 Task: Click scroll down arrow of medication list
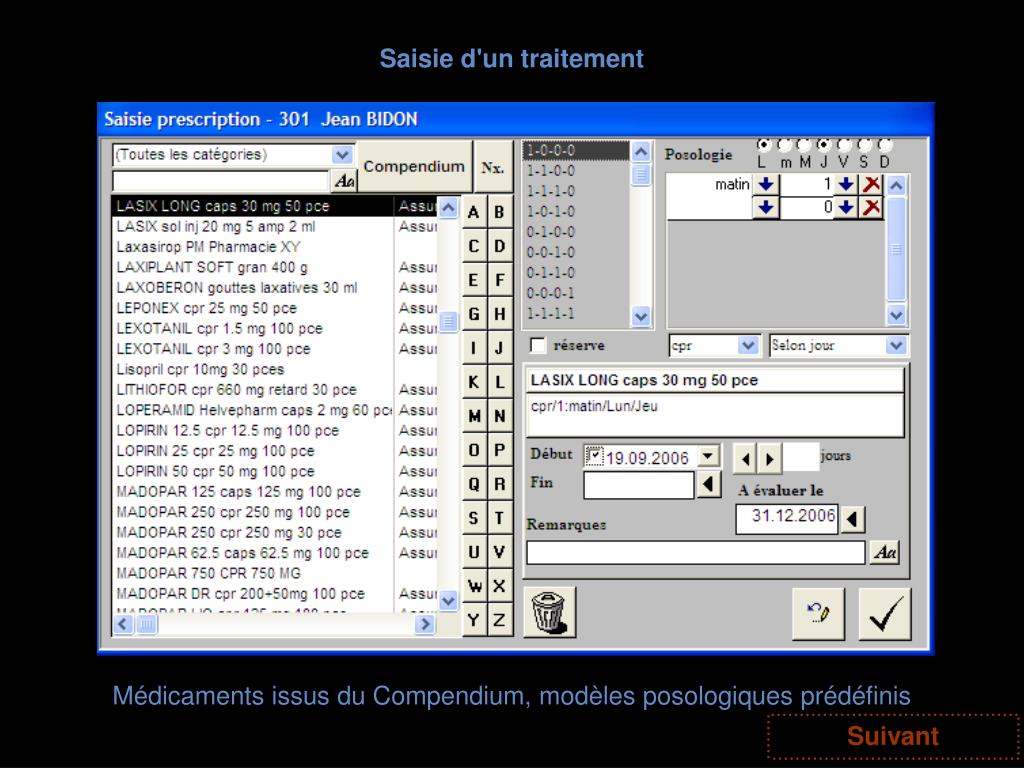coord(448,600)
